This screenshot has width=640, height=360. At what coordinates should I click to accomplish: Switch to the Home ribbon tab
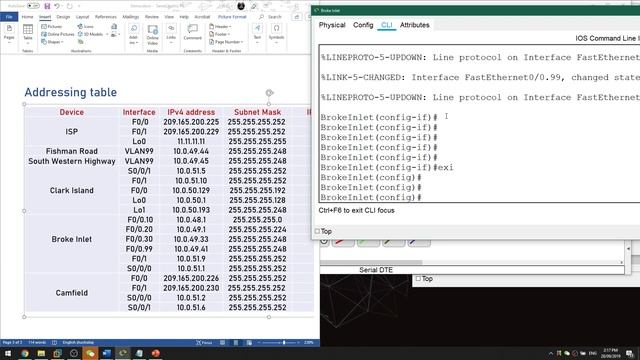click(x=27, y=17)
